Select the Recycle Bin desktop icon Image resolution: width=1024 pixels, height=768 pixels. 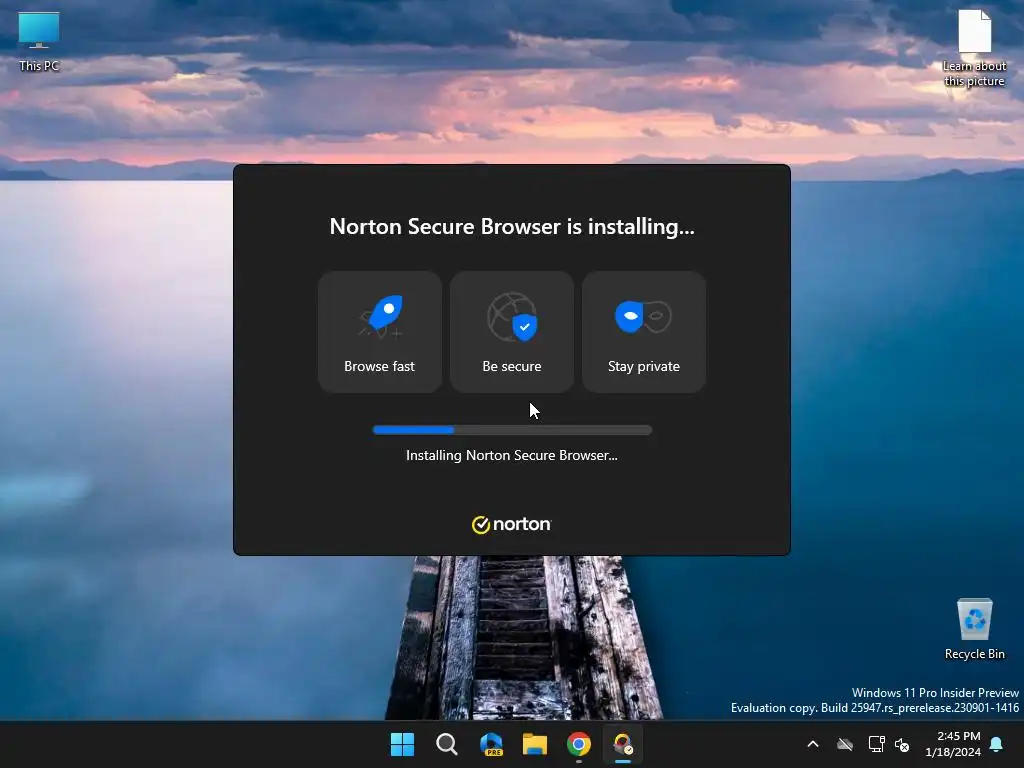click(974, 629)
